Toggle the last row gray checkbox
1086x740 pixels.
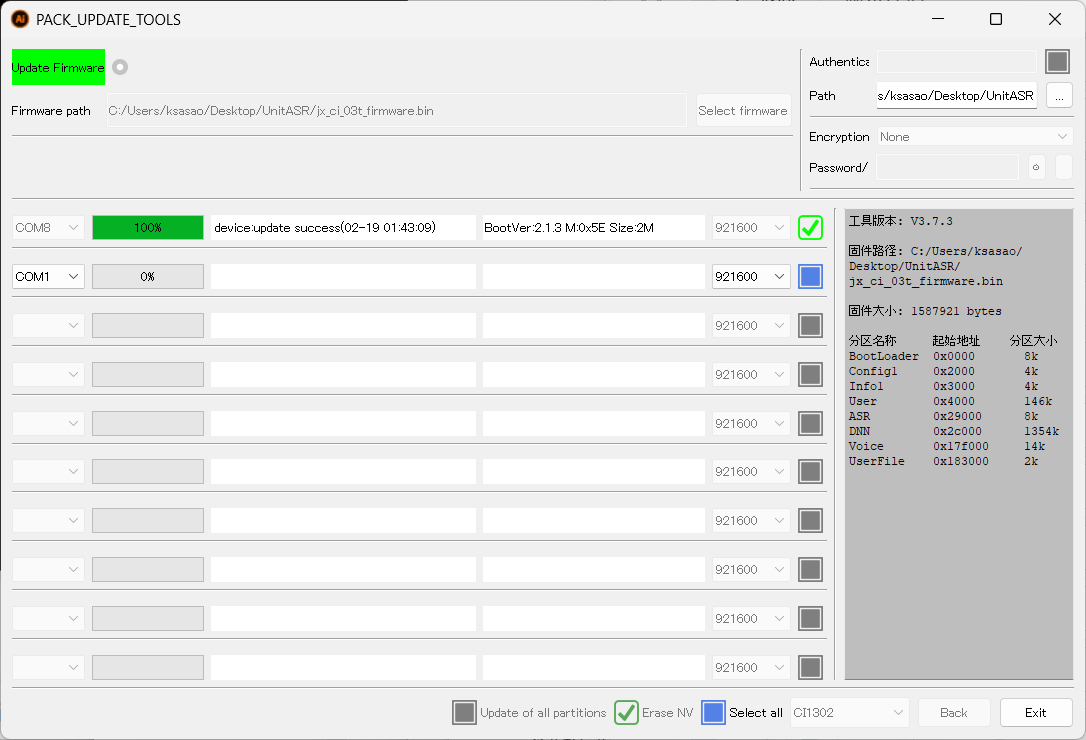tap(810, 667)
